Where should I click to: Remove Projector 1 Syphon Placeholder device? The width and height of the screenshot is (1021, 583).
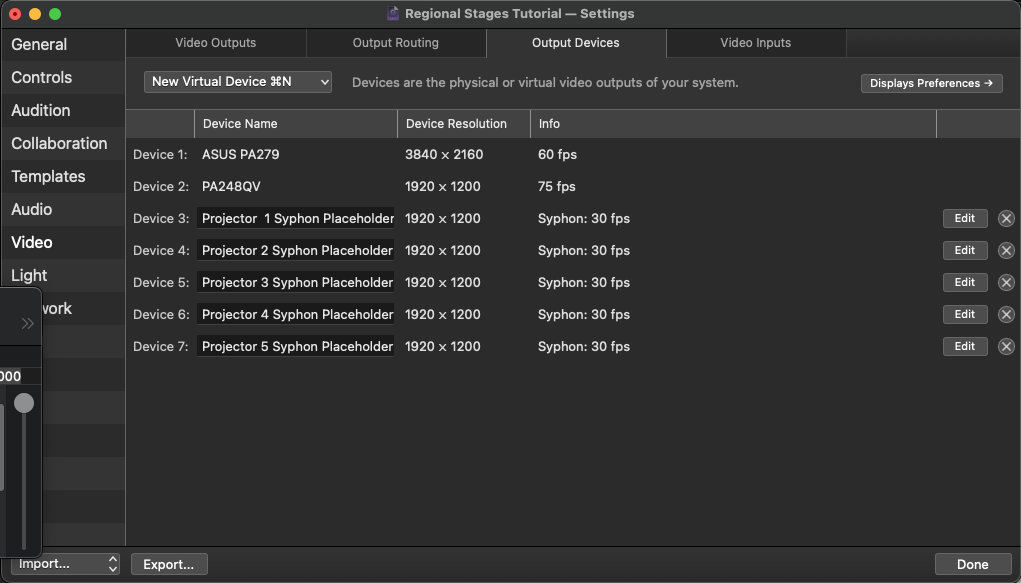1006,218
